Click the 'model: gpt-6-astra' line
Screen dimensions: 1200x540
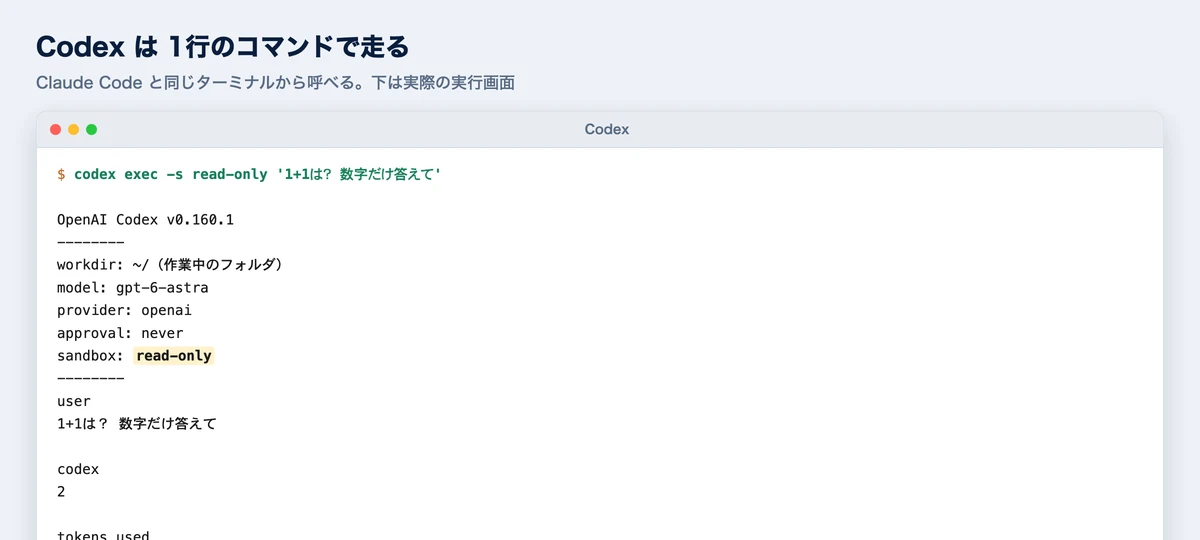tap(133, 287)
